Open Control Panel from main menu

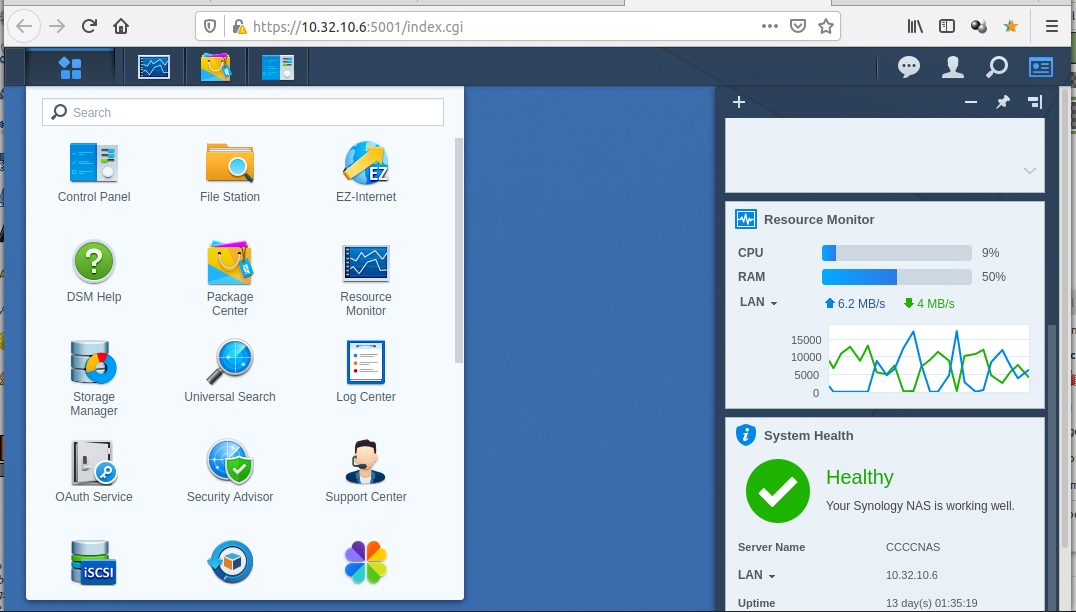point(94,163)
